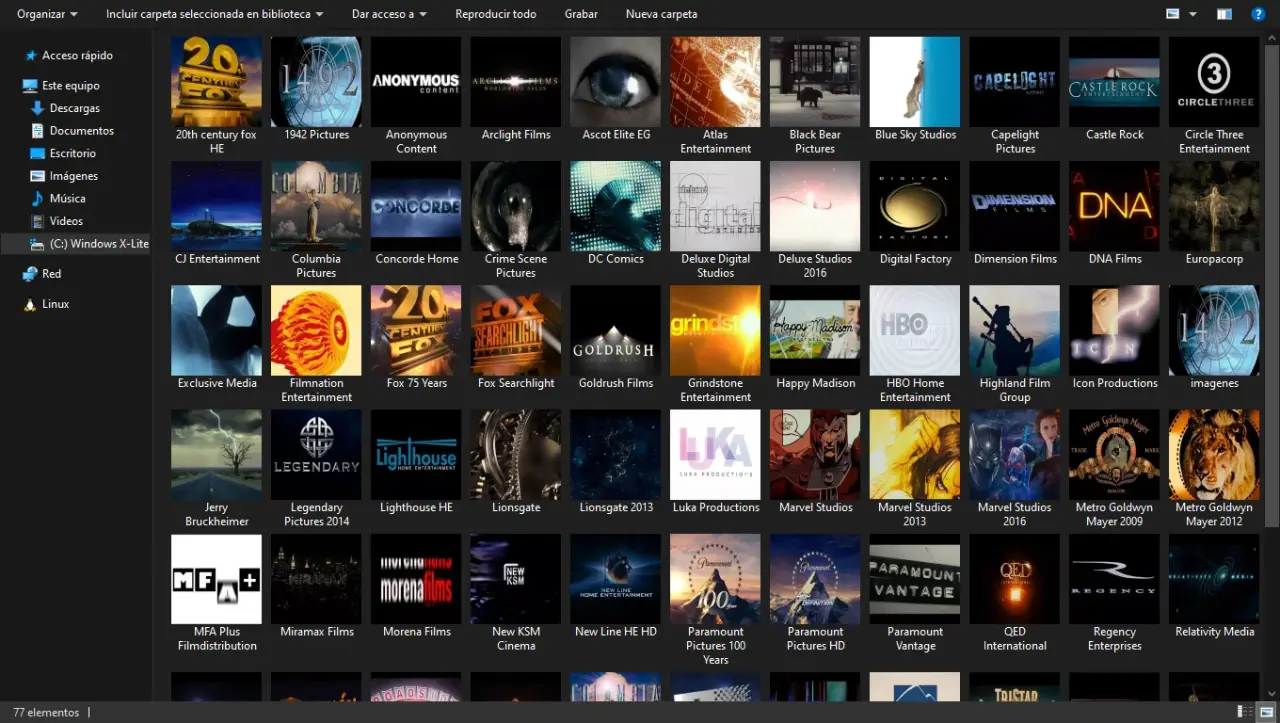
Task: Select the Columbia Pictures folder
Action: click(x=316, y=220)
